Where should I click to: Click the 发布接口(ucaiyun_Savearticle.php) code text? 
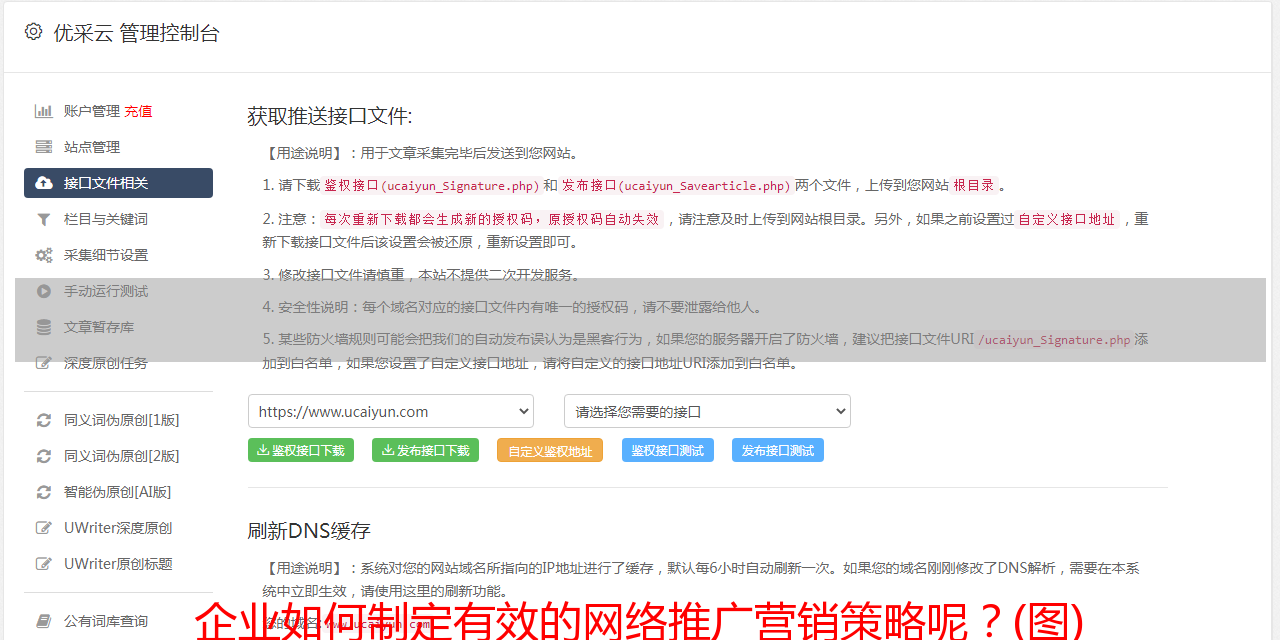[x=676, y=185]
